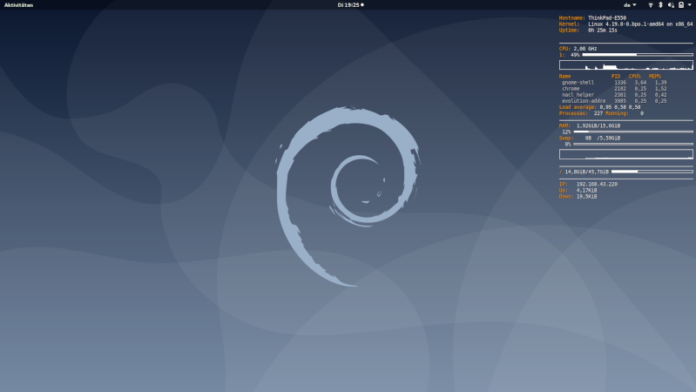Click the IP address 192.168.43.220
Image resolution: width=696 pixels, height=392 pixels.
[x=597, y=184]
